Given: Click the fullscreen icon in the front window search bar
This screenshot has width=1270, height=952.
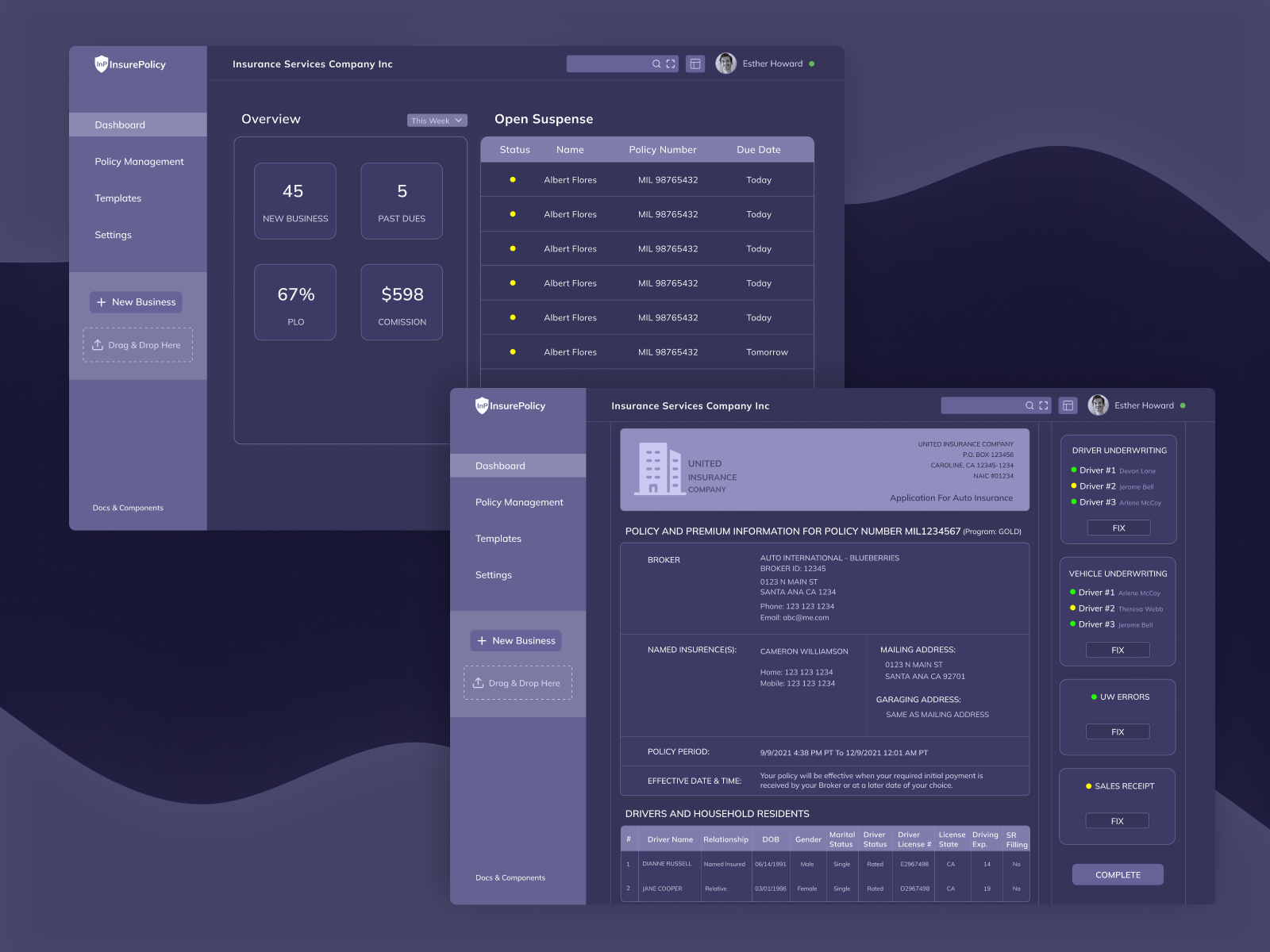Looking at the screenshot, I should [x=1044, y=405].
